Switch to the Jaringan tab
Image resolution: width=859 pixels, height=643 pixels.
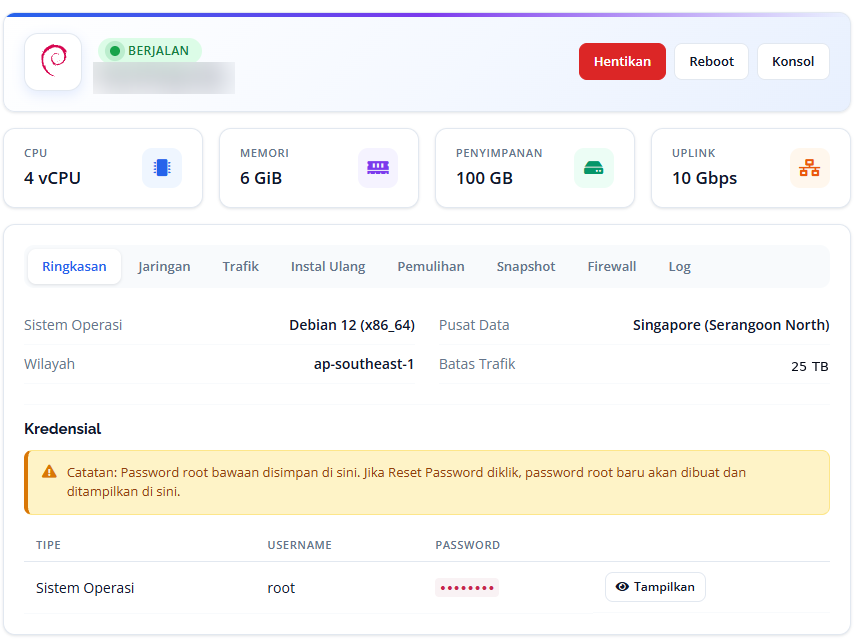tap(164, 267)
